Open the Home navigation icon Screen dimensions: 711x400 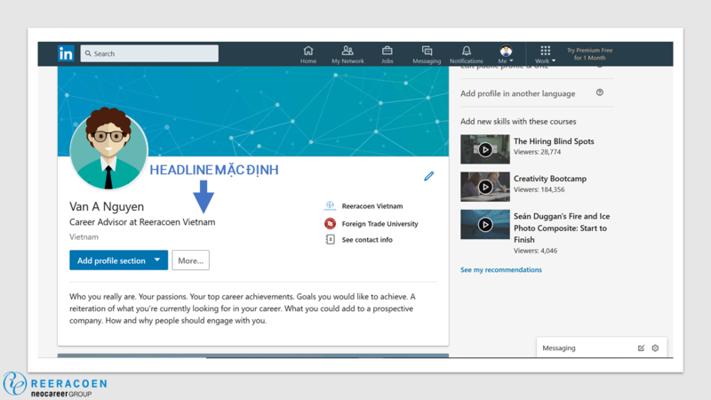tap(308, 54)
